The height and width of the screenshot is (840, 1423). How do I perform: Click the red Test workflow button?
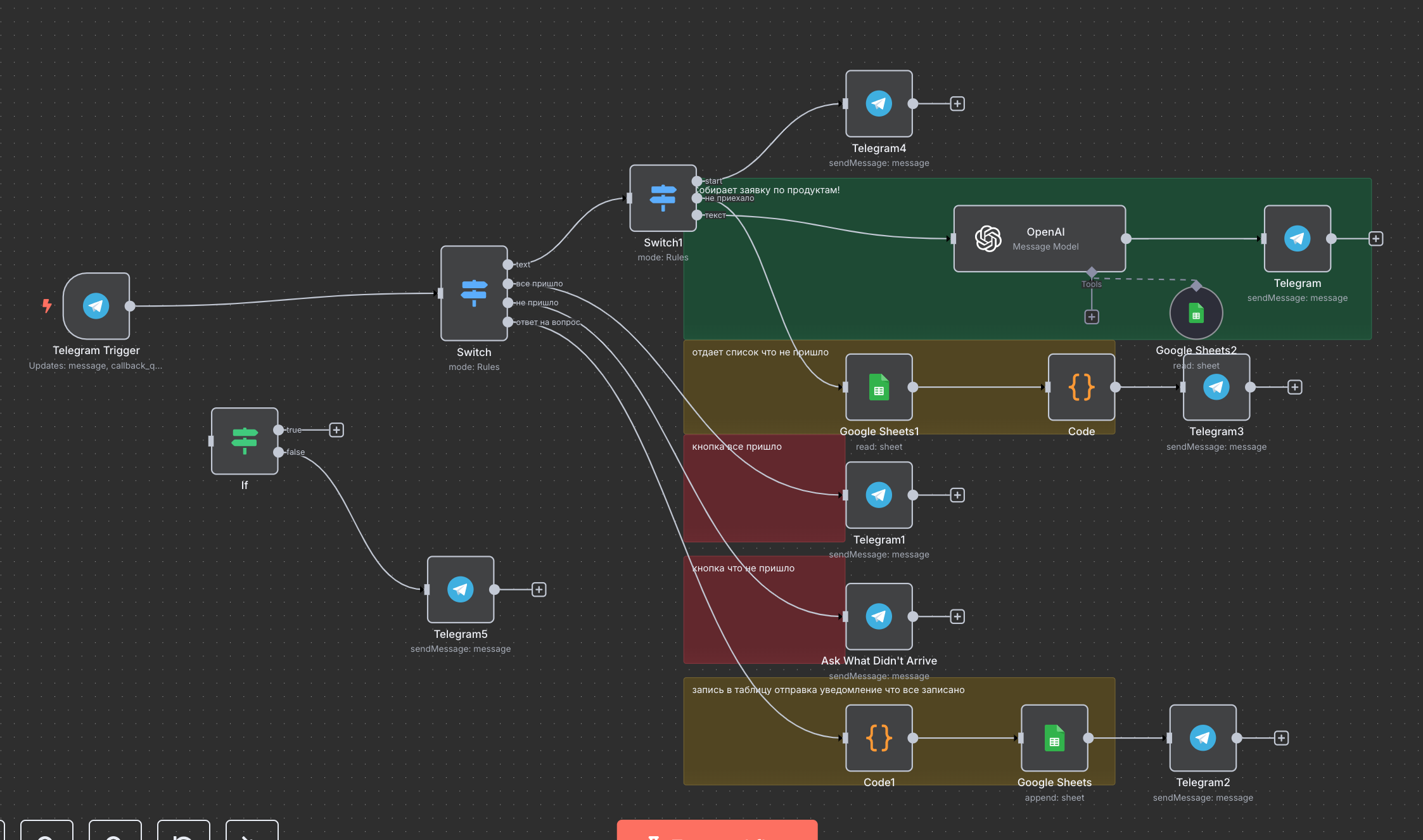tap(717, 831)
